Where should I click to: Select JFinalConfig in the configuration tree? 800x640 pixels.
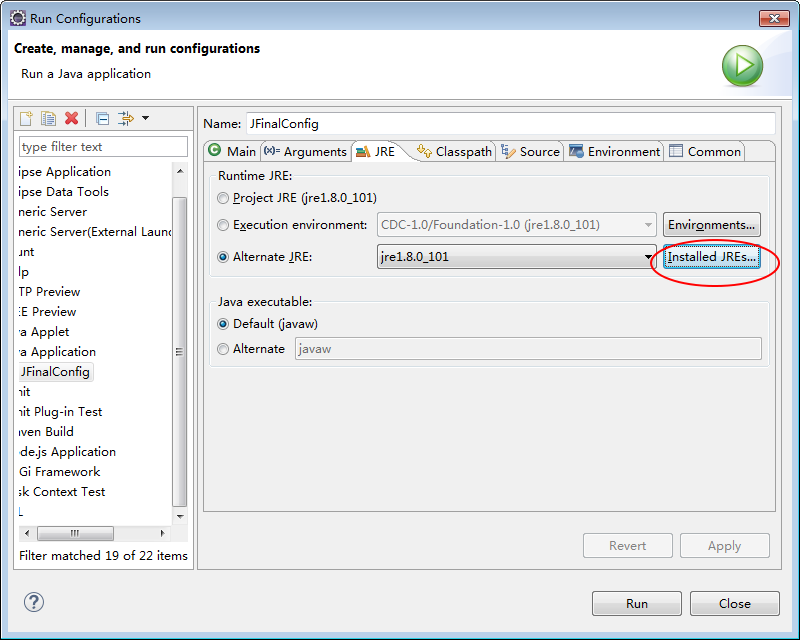point(56,372)
